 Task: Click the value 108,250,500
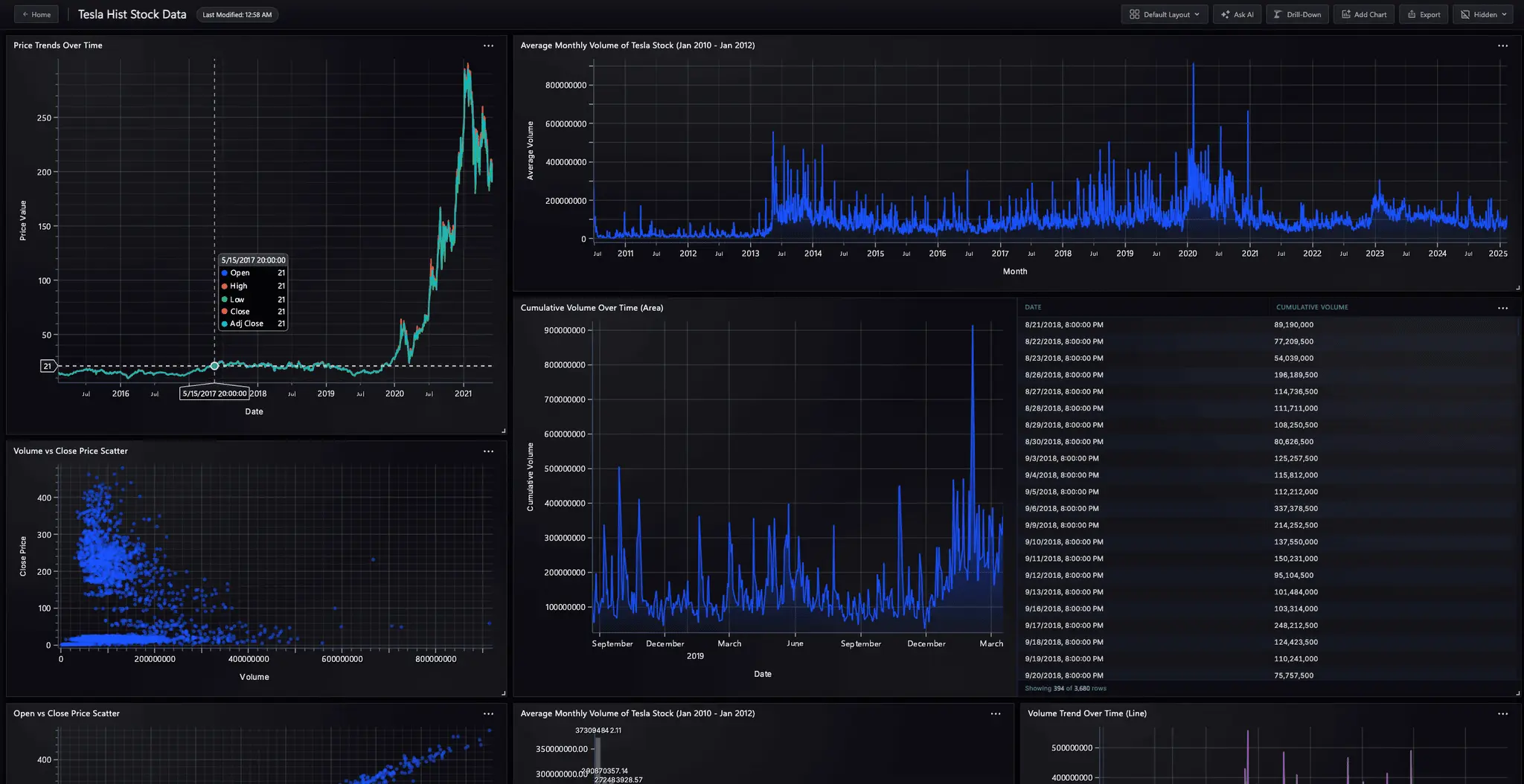point(1296,425)
